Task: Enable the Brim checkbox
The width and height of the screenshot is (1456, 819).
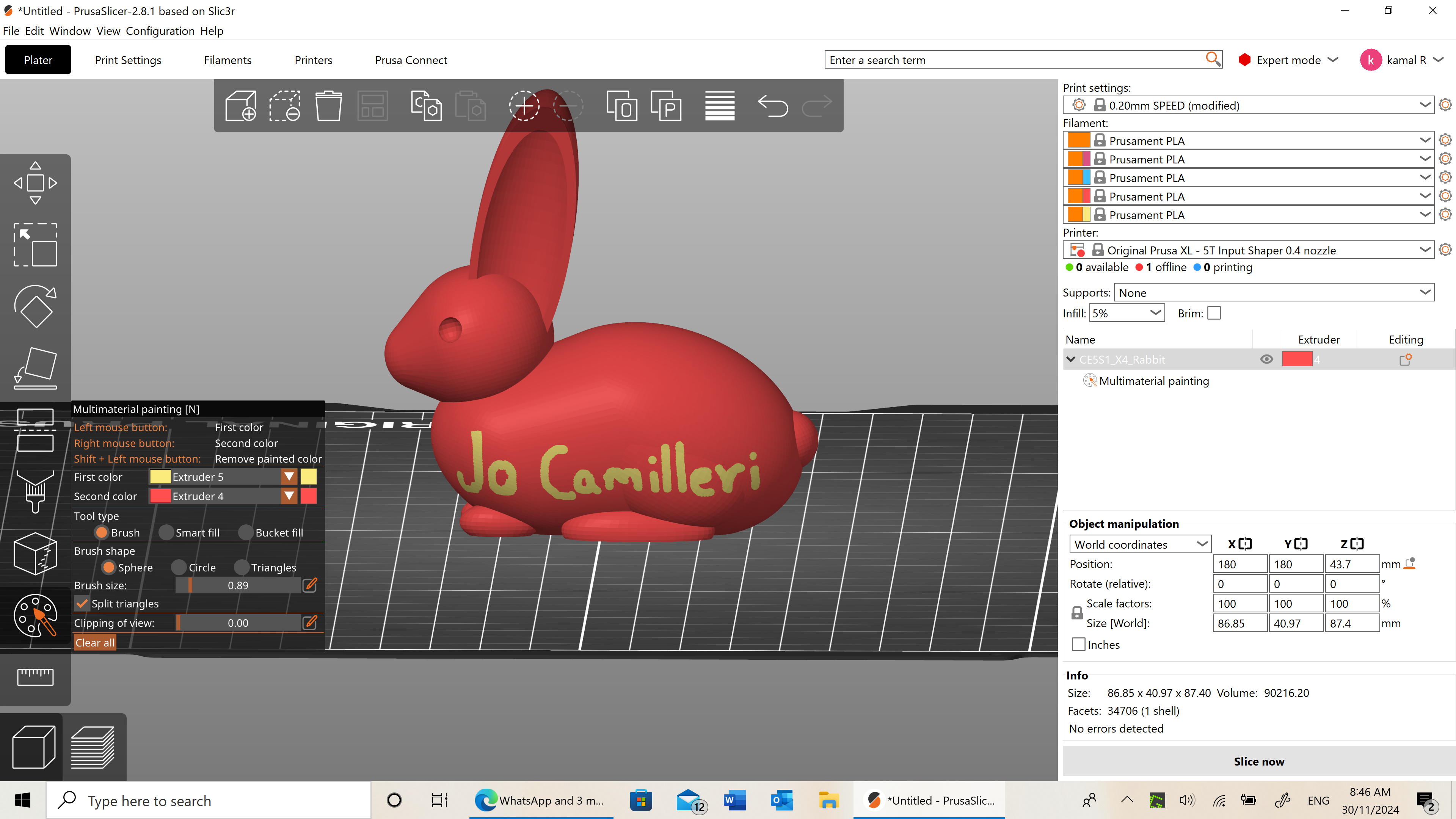Action: [1214, 312]
